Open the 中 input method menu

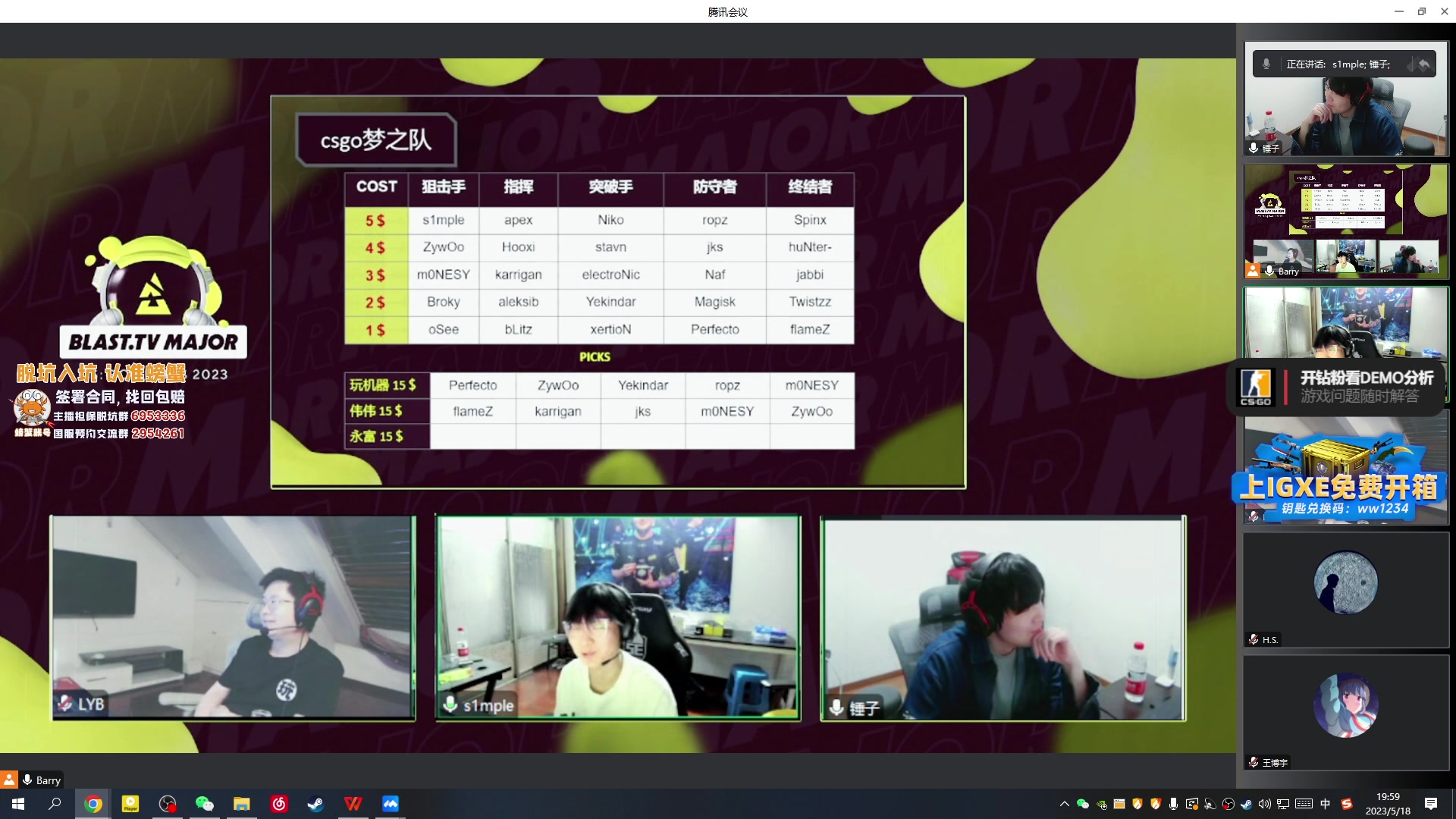1325,804
